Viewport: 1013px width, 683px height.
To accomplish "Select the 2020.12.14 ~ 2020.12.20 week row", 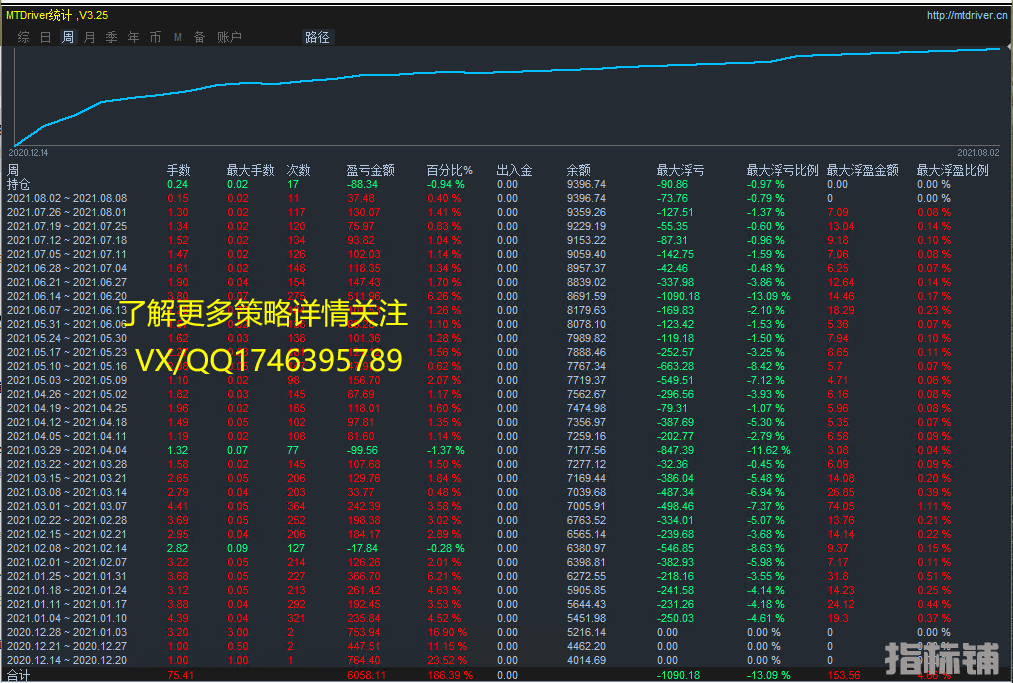I will [67, 661].
